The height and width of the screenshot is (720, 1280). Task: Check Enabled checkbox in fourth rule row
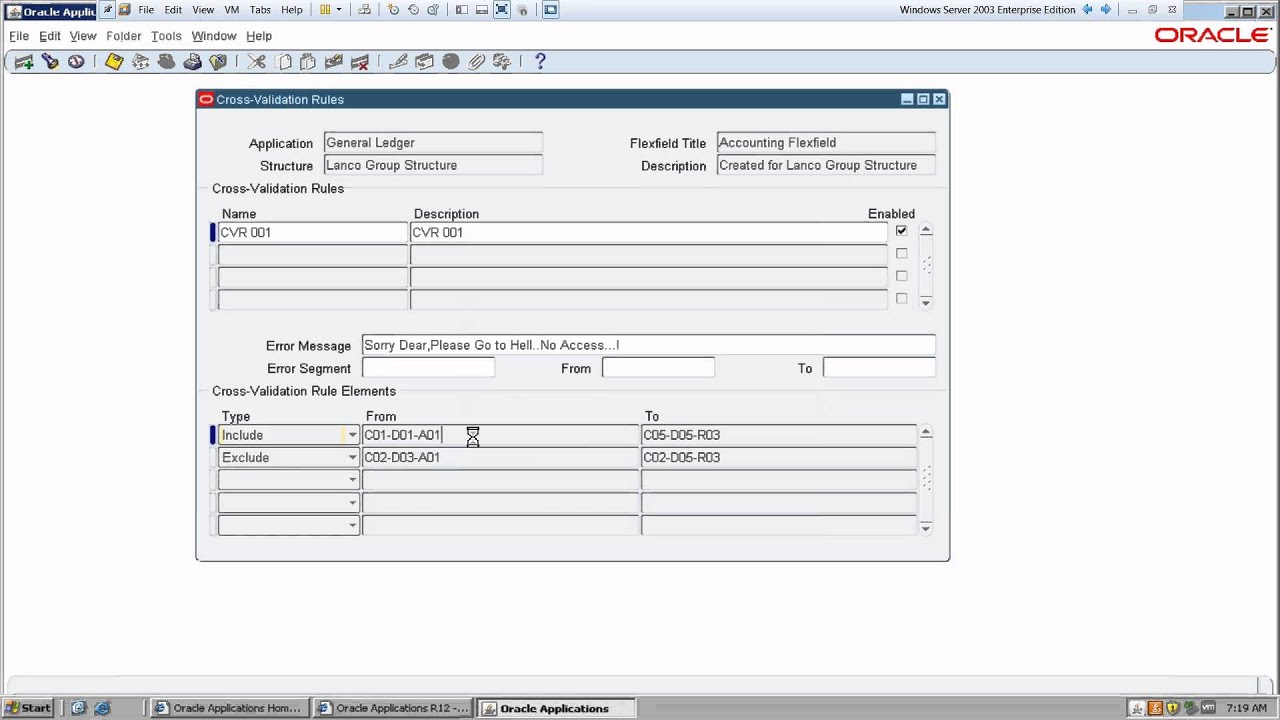coord(901,299)
